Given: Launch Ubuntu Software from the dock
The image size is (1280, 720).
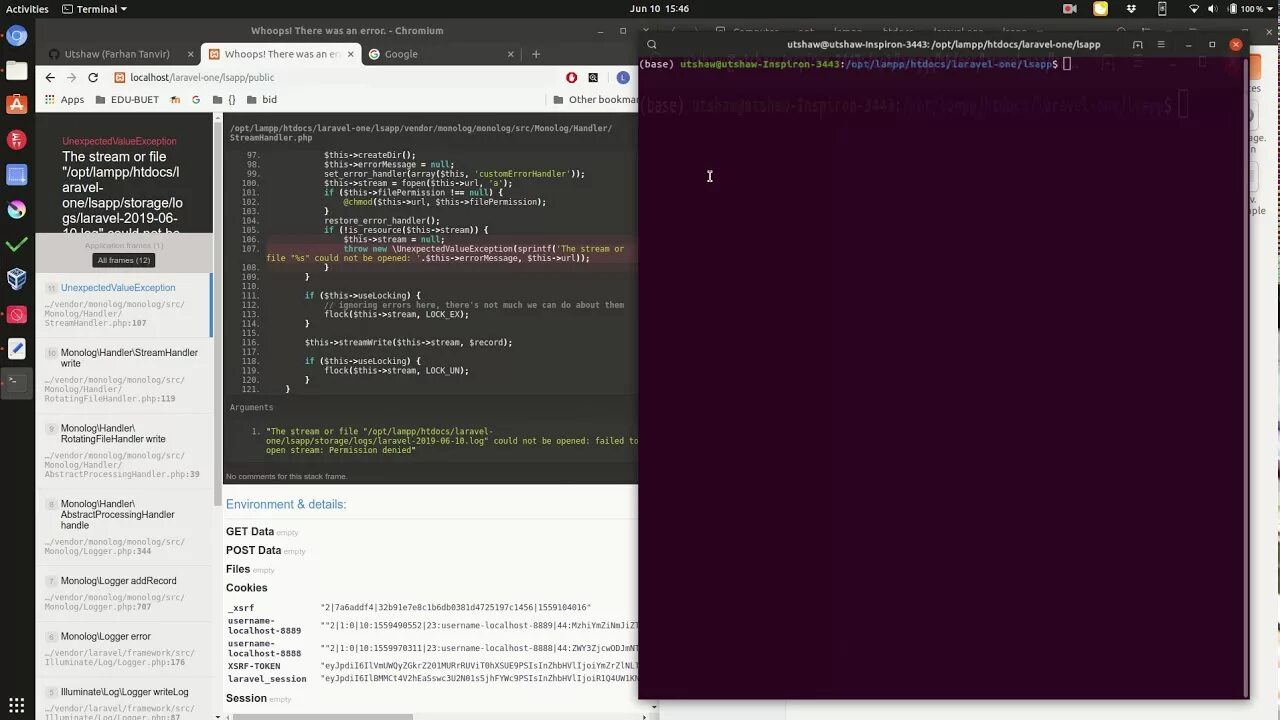Looking at the screenshot, I should pos(16,105).
